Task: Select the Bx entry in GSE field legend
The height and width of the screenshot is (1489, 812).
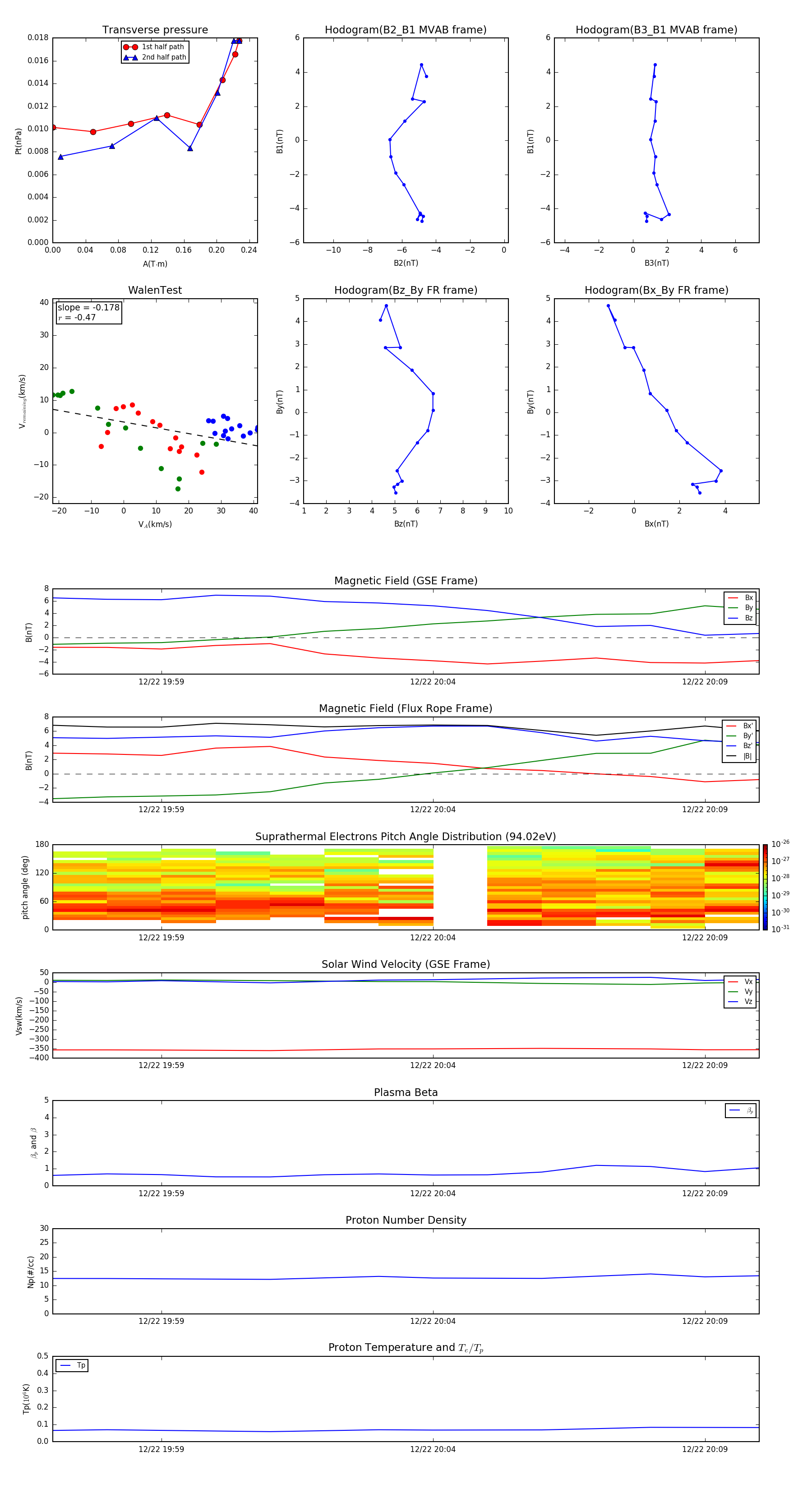Action: tap(740, 598)
